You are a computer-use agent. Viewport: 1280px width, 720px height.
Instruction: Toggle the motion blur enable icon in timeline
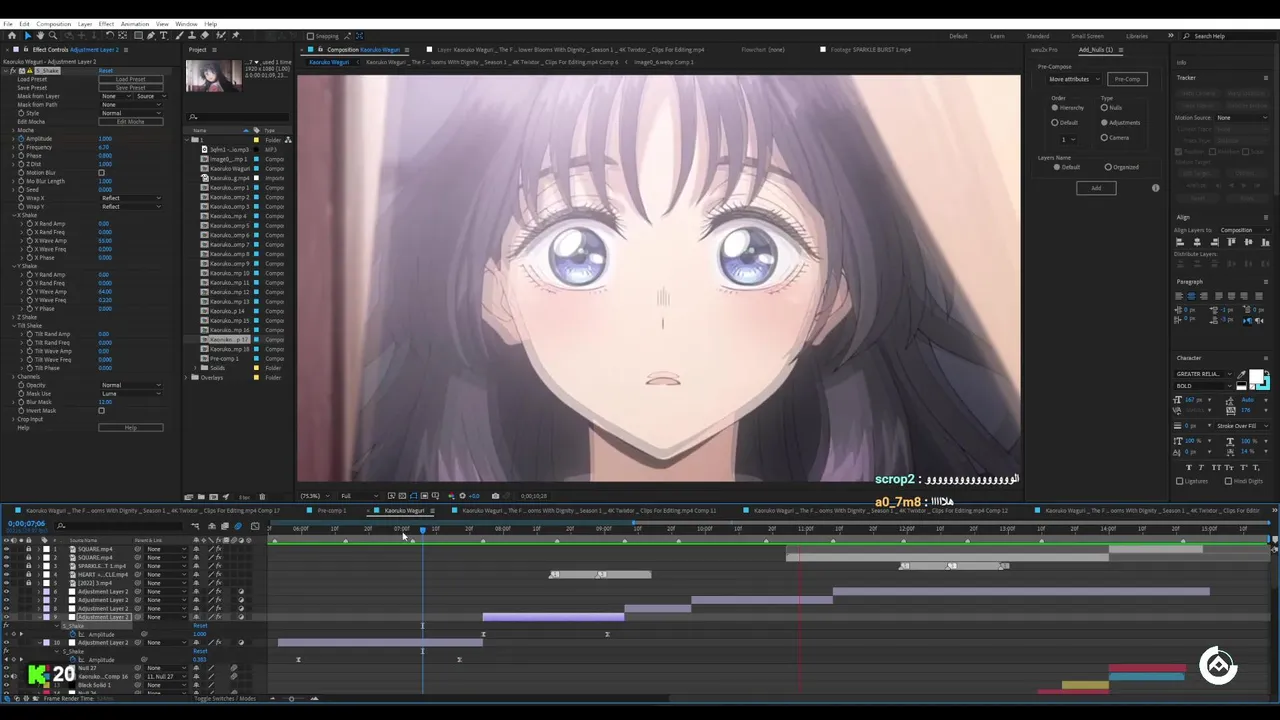238,526
